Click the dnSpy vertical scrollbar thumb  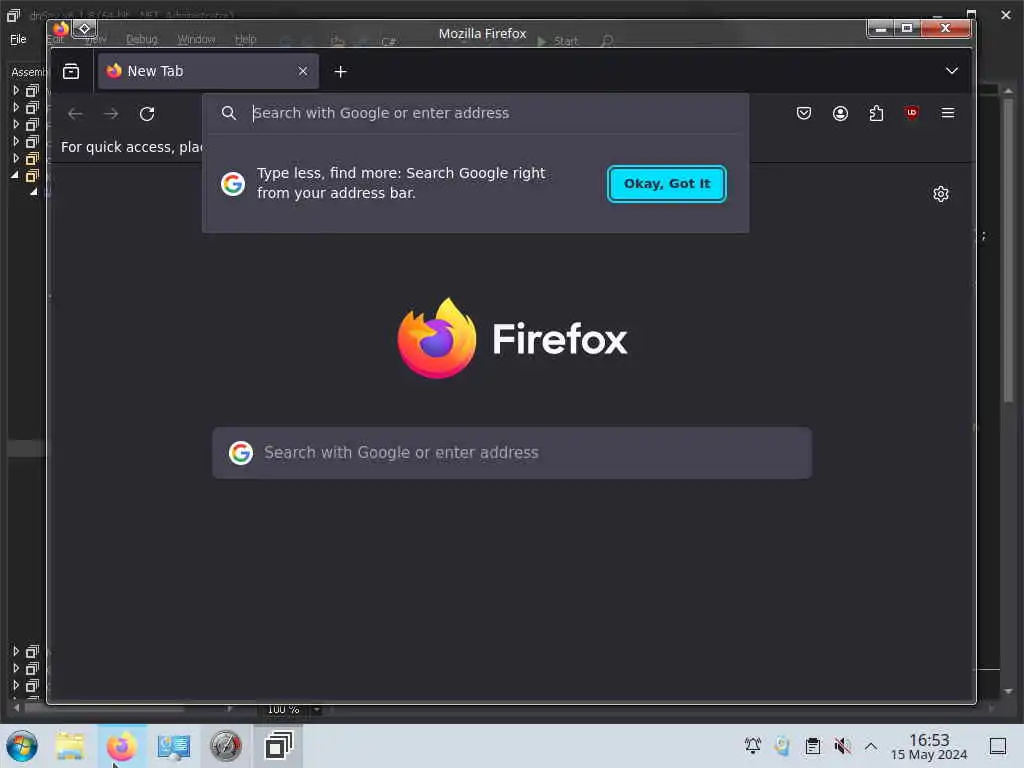coord(1008,249)
